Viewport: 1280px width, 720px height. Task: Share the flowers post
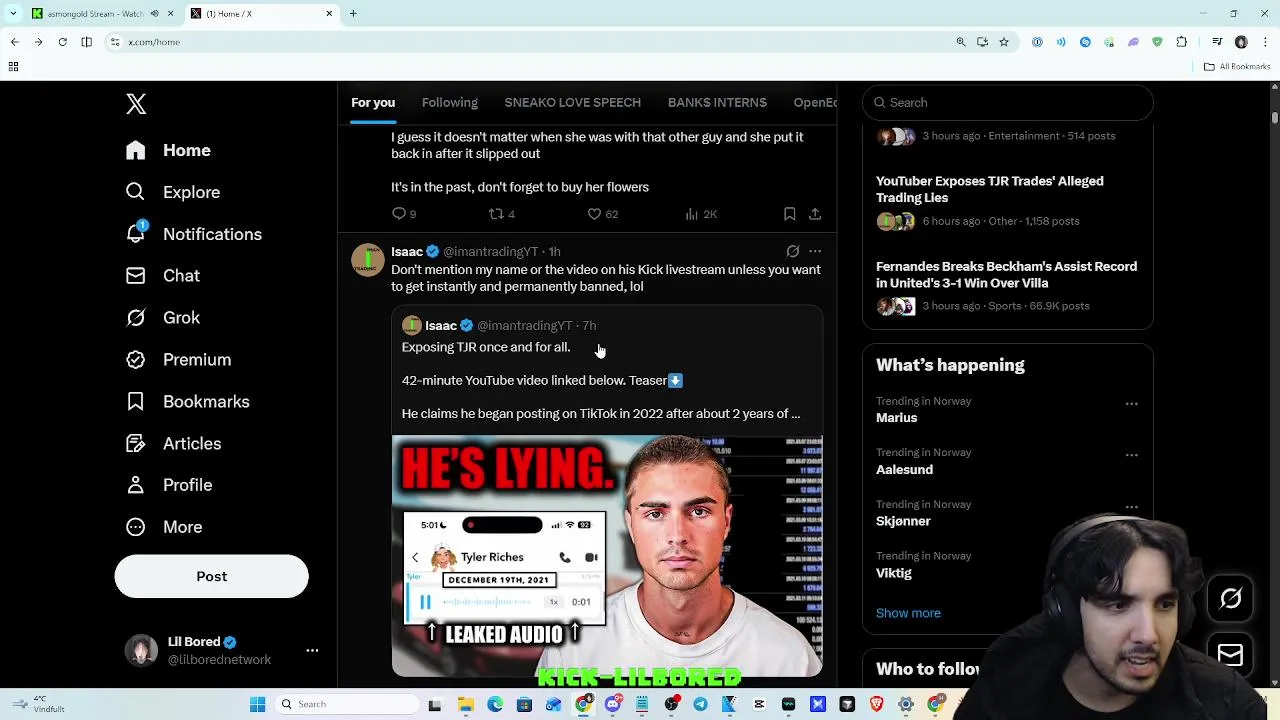815,214
